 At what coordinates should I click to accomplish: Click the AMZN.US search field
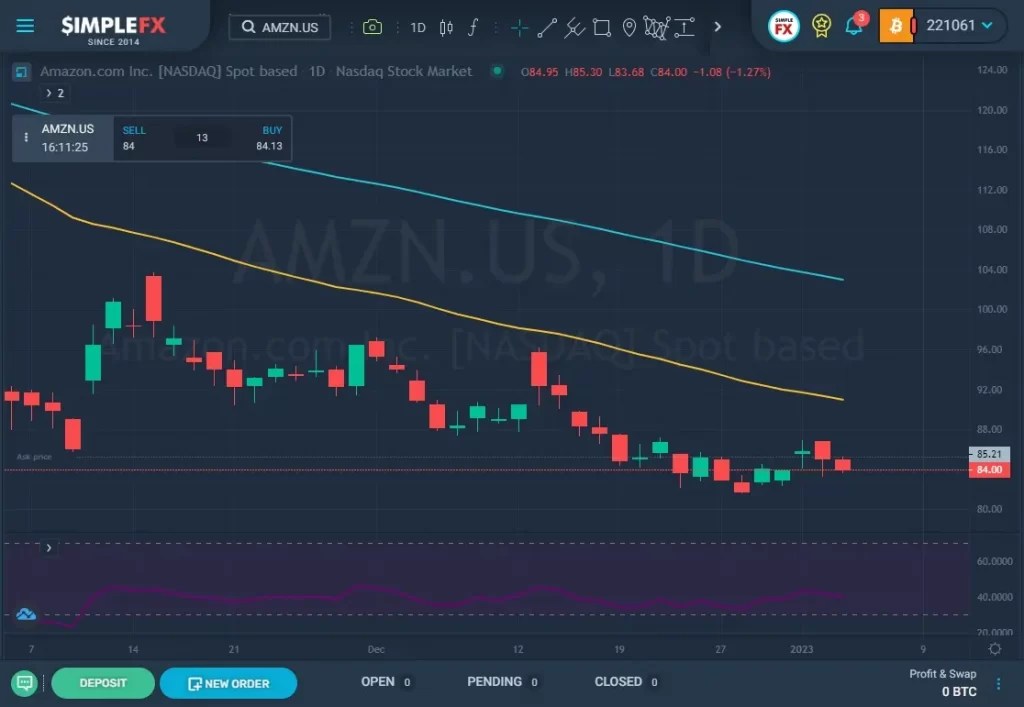click(x=279, y=27)
